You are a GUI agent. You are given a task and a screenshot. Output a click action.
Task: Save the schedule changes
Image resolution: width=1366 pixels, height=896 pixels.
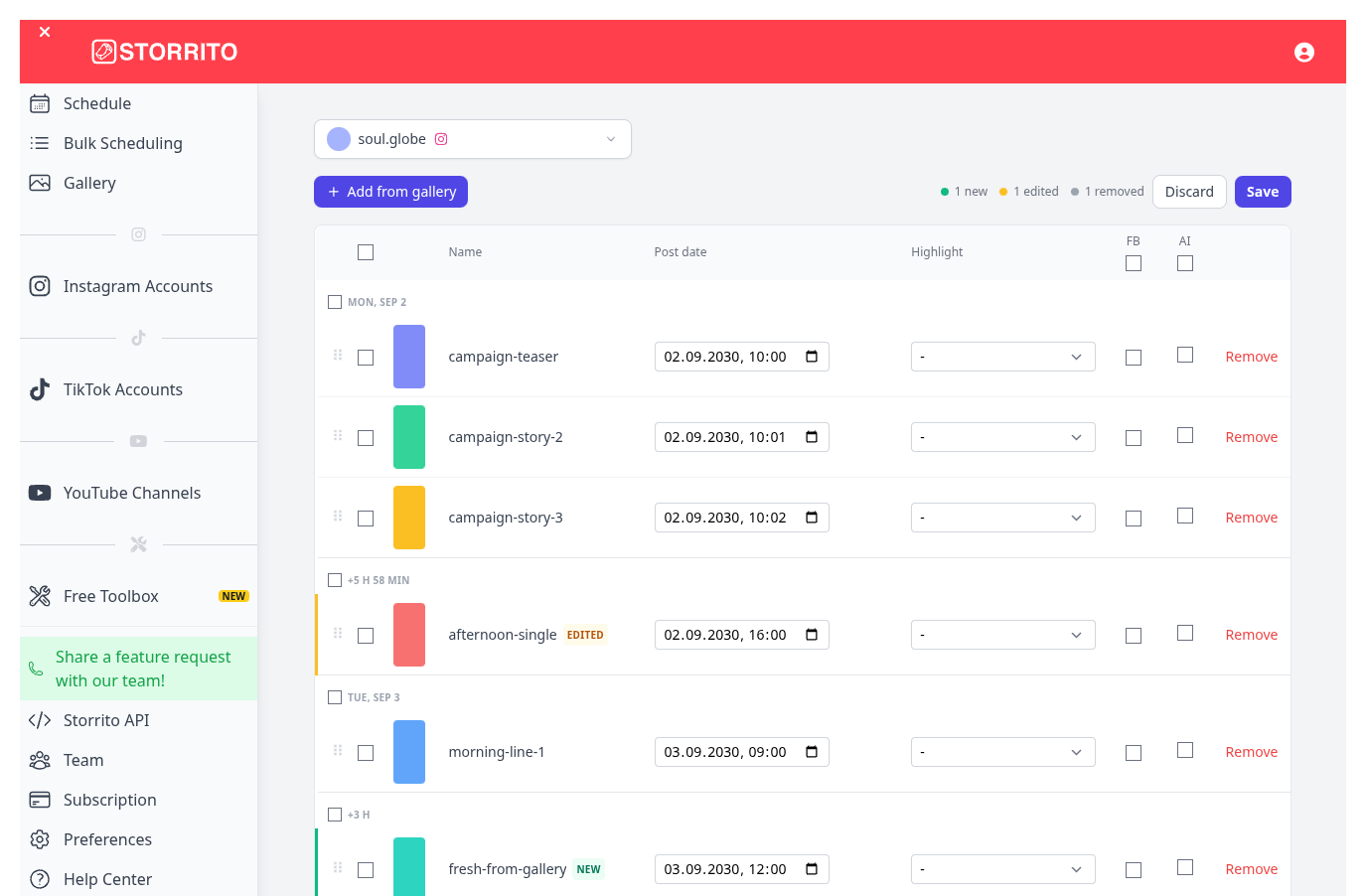[x=1263, y=192]
